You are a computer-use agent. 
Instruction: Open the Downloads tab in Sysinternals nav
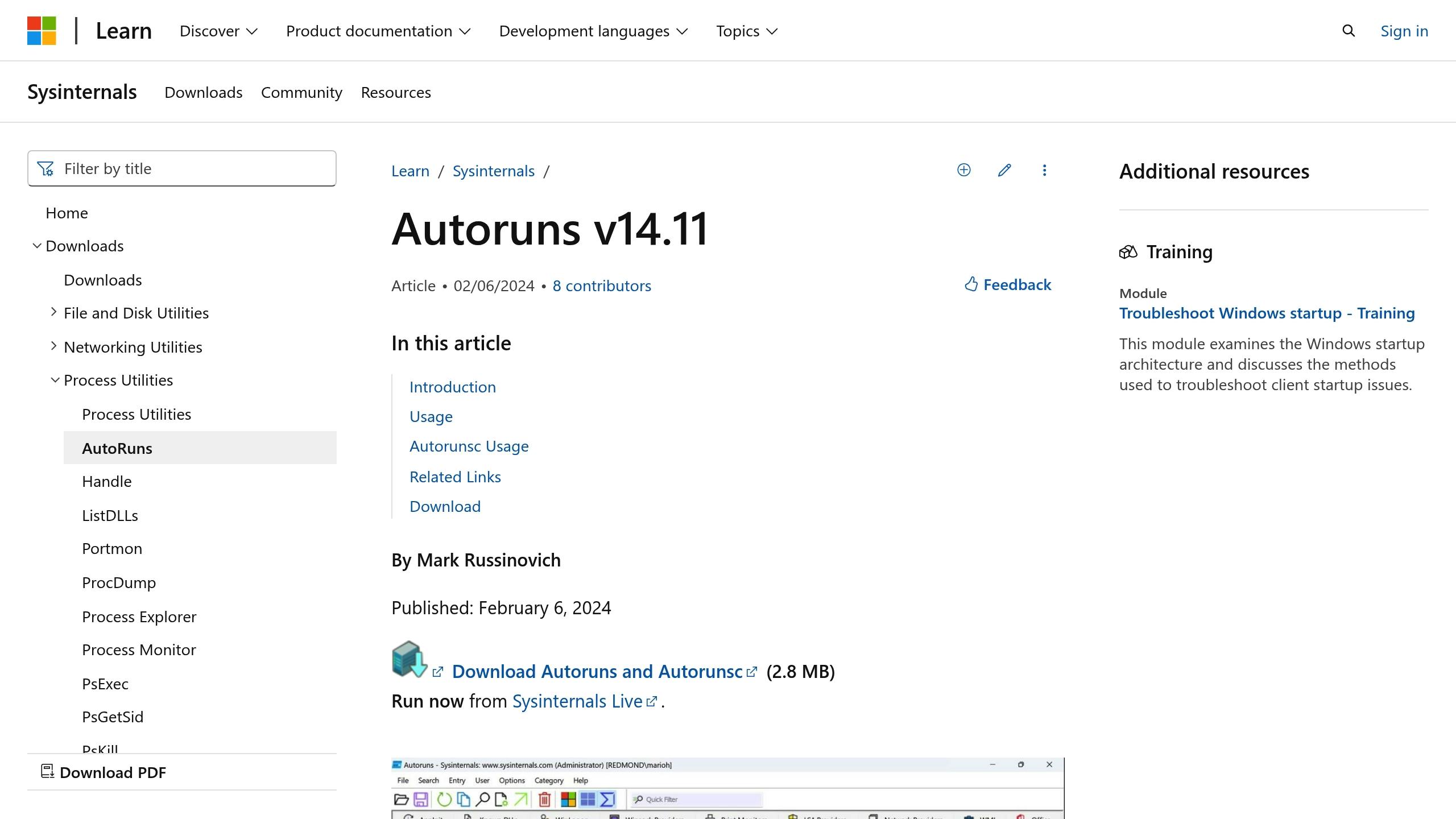(204, 92)
